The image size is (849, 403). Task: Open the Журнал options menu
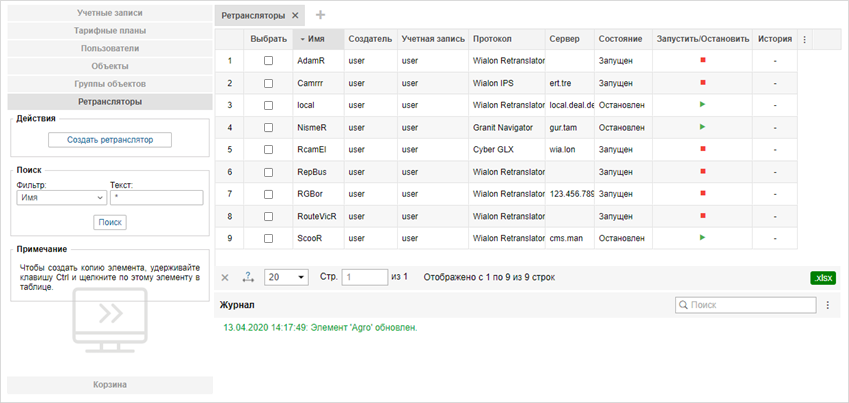coord(827,306)
